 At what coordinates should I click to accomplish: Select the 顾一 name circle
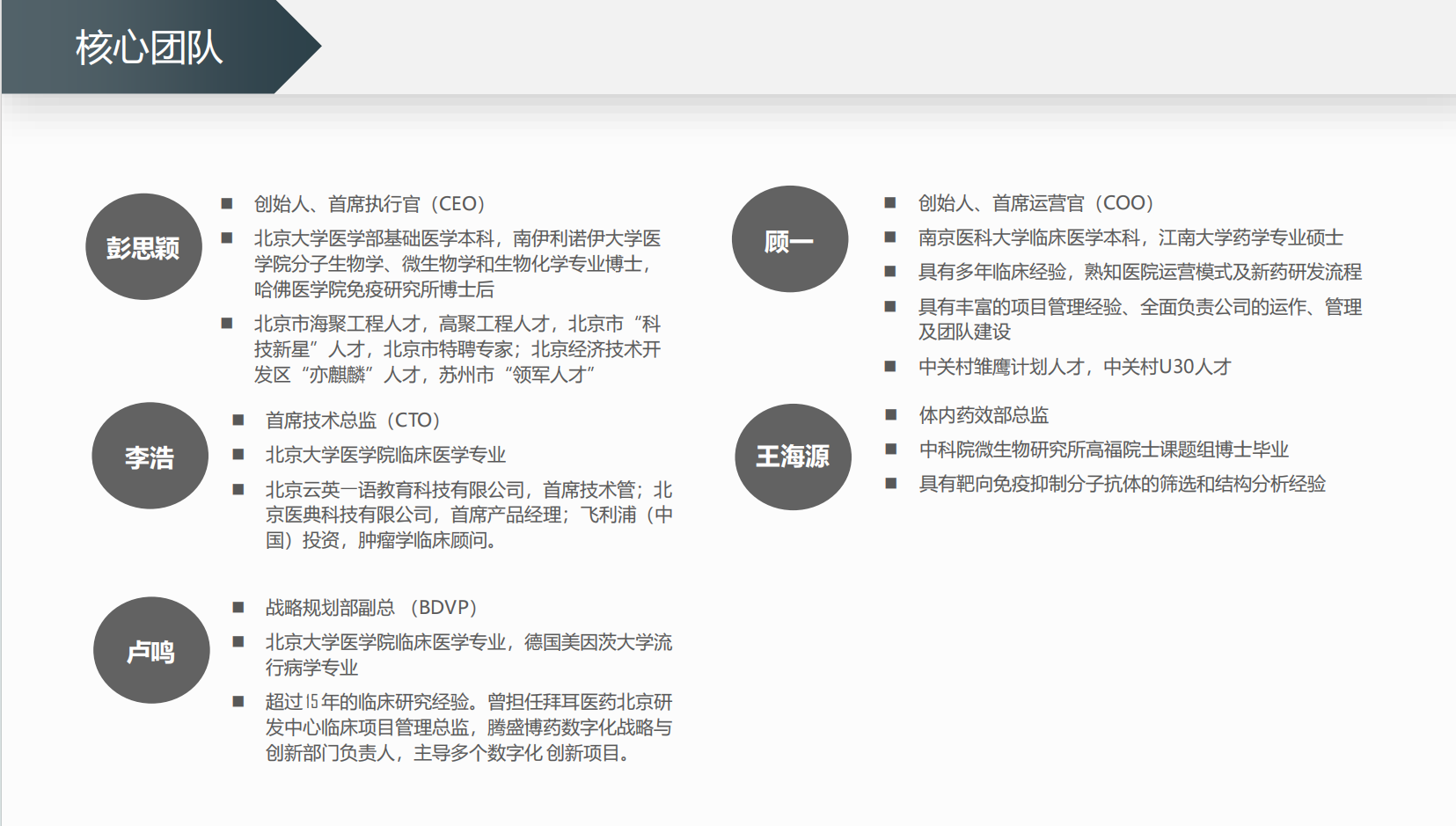[x=789, y=239]
